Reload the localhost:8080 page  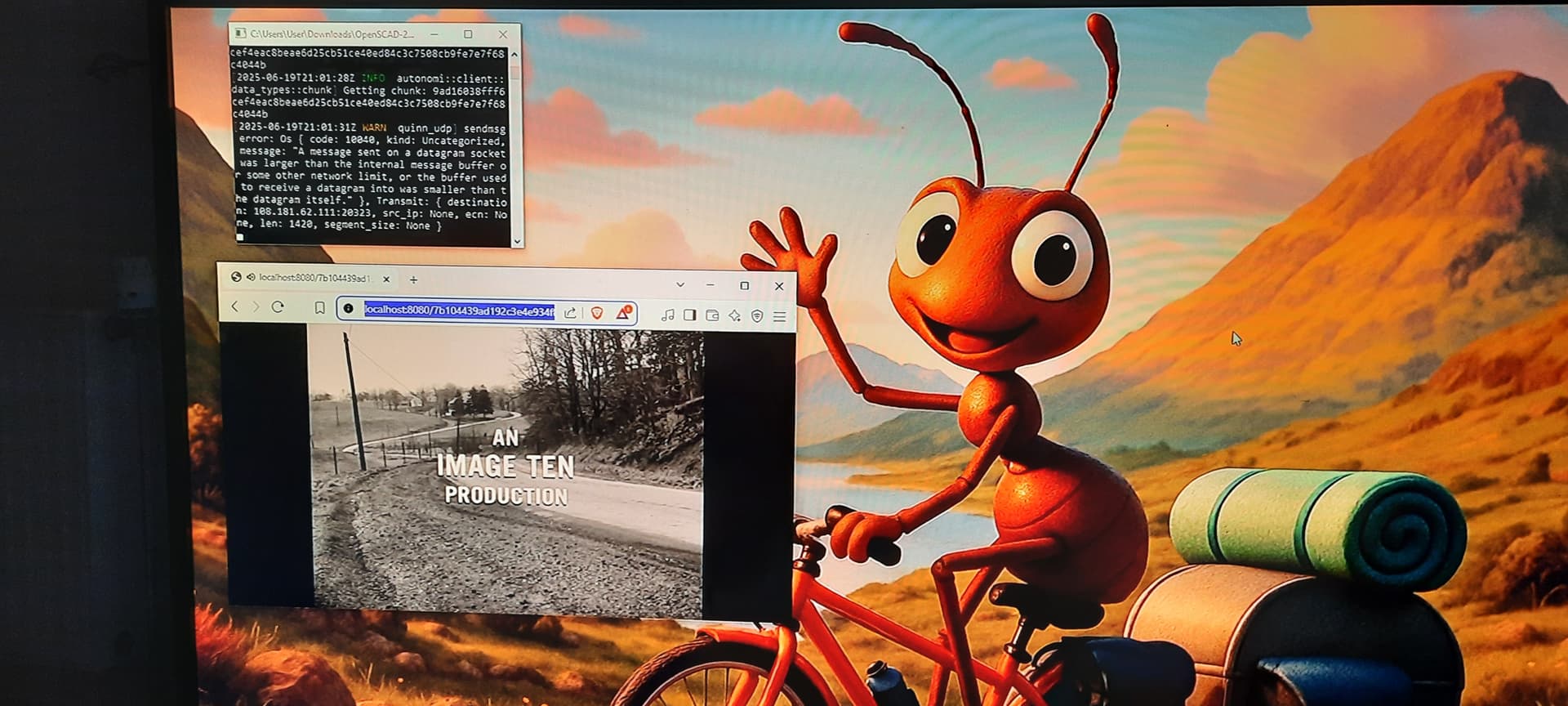click(278, 306)
